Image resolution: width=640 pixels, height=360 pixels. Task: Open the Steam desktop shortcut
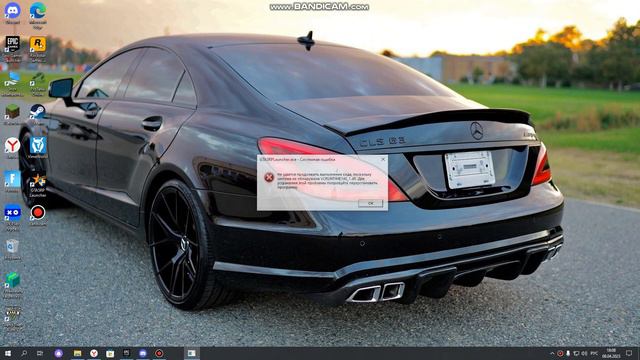(38, 113)
